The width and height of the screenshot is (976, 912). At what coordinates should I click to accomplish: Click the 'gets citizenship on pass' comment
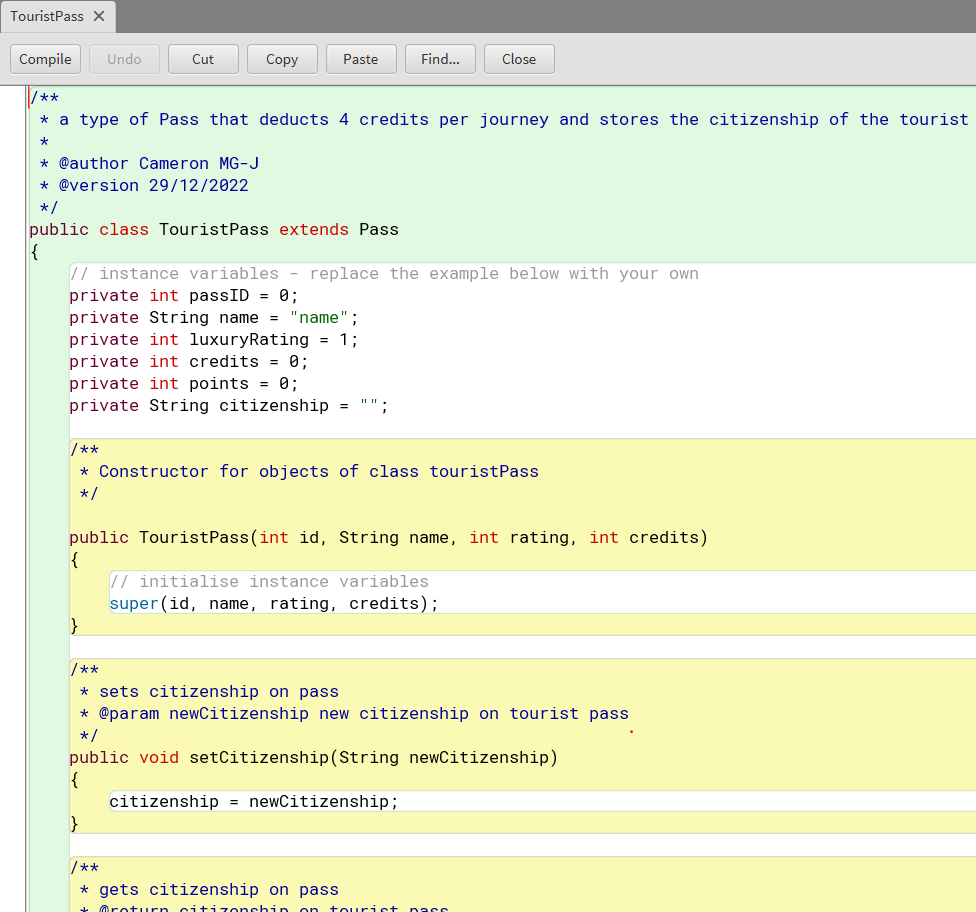pos(209,890)
